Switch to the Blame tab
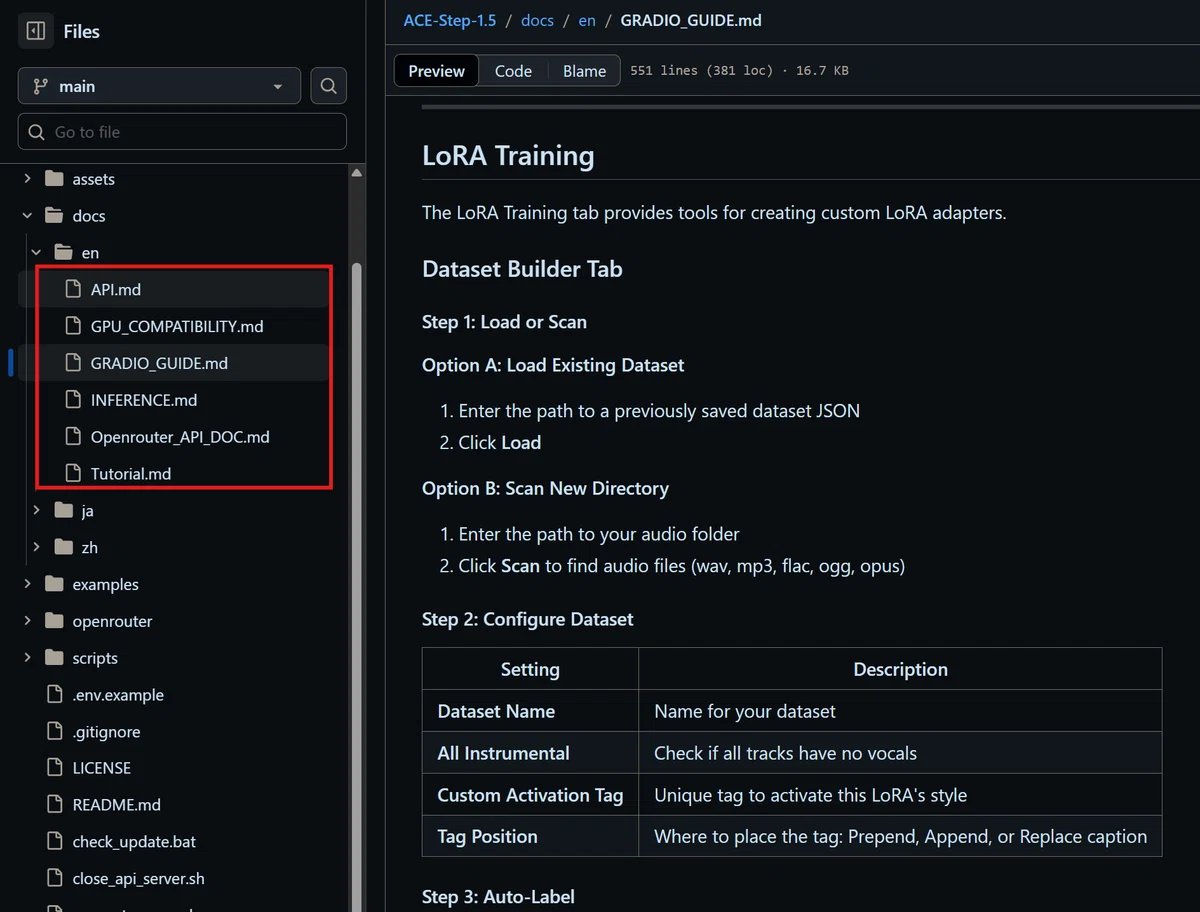This screenshot has height=912, width=1200. coord(584,71)
